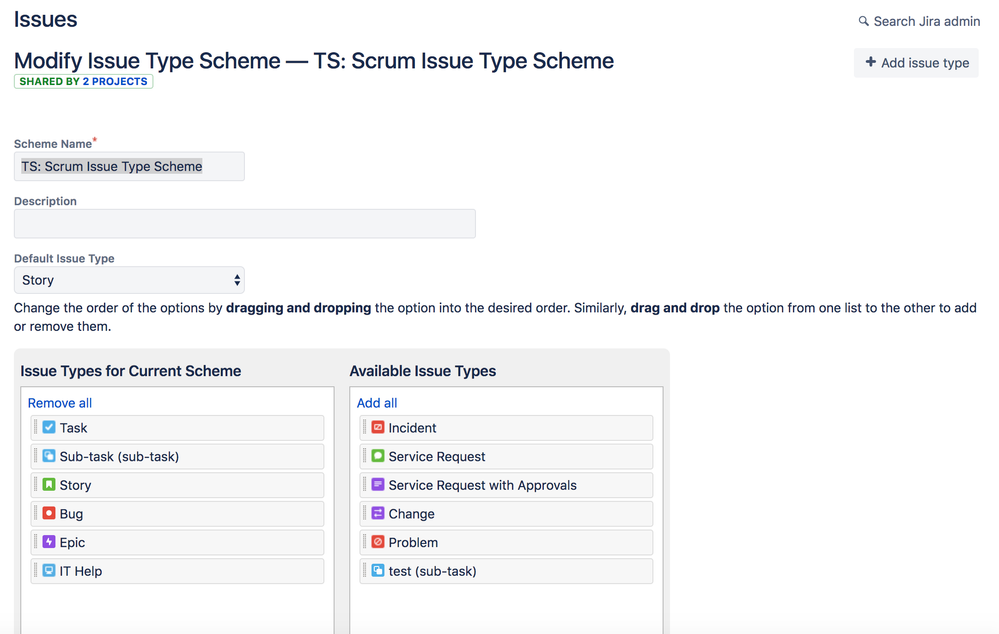999x634 pixels.
Task: Click the green Service Request icon
Action: 378,456
